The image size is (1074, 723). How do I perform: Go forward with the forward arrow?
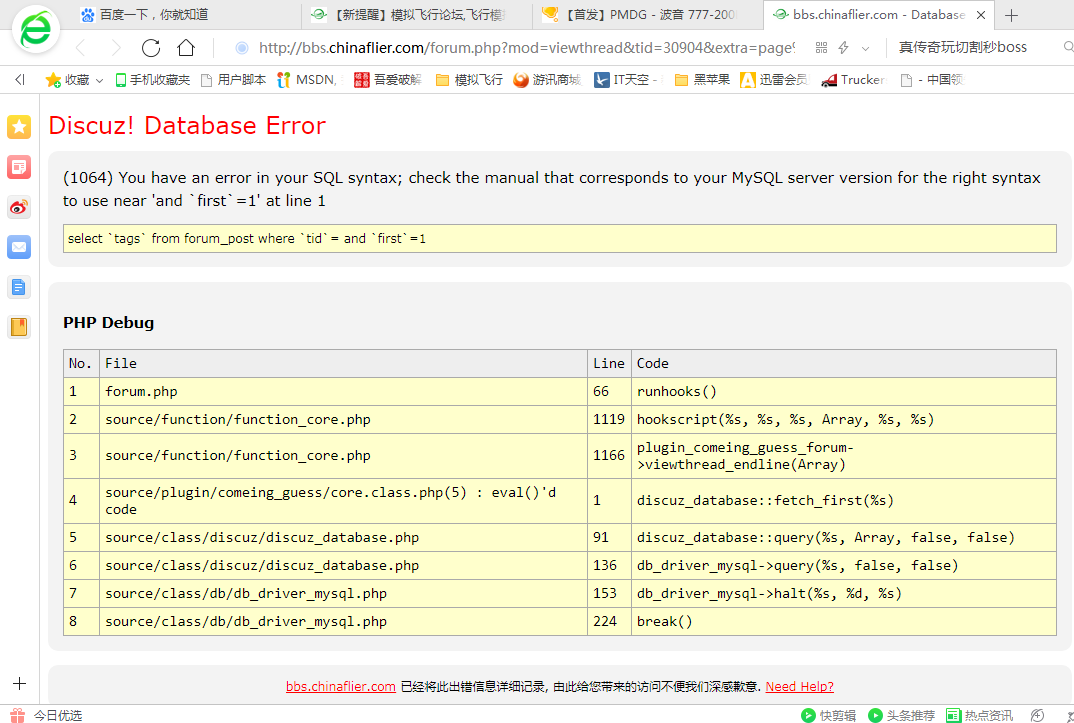click(x=115, y=48)
